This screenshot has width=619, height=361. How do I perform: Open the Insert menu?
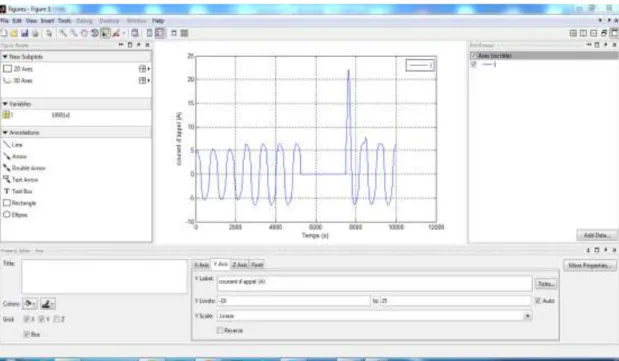pos(47,21)
